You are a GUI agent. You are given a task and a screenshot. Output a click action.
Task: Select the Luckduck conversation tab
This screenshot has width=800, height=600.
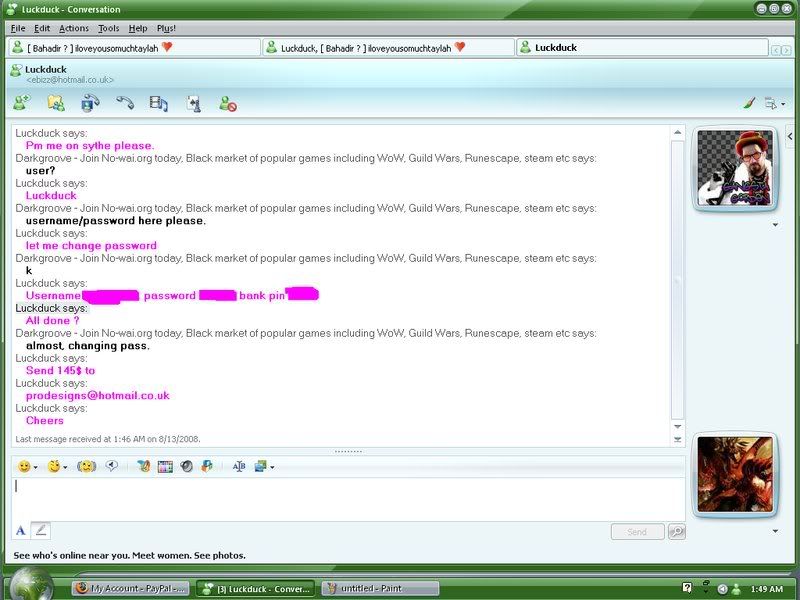tap(642, 48)
